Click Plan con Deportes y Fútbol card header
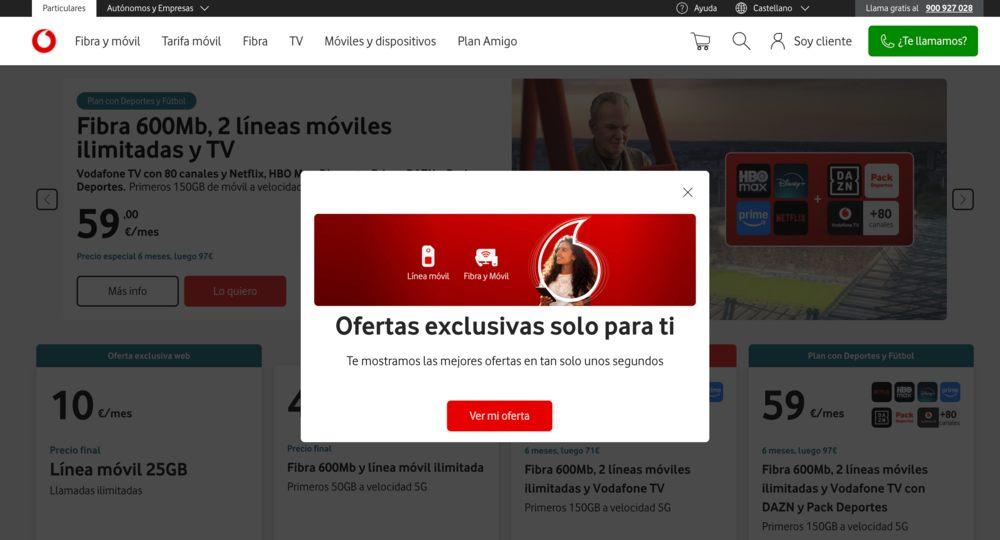The width and height of the screenshot is (1000, 540). point(861,356)
